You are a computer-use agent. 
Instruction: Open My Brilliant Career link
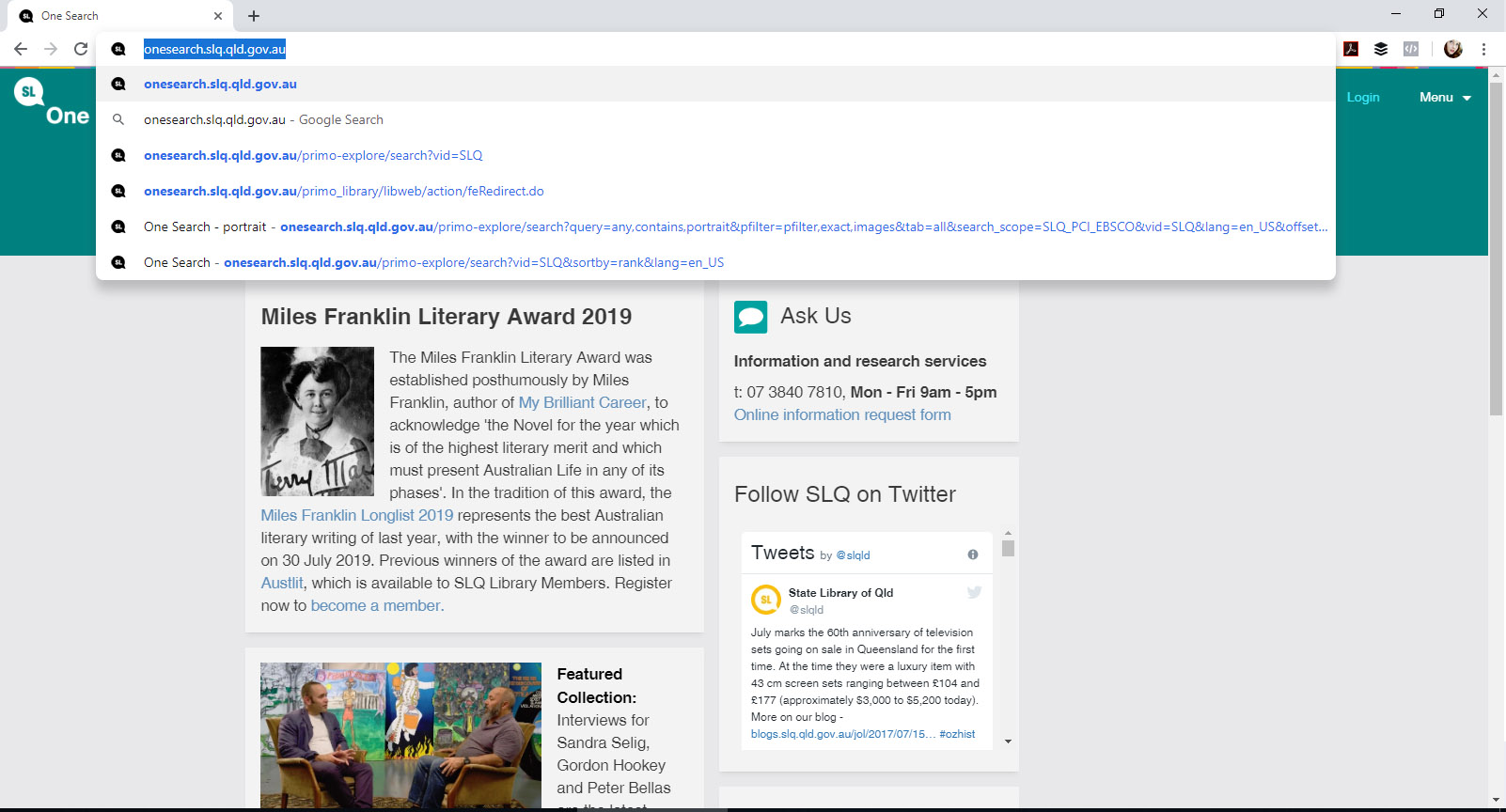(x=583, y=402)
